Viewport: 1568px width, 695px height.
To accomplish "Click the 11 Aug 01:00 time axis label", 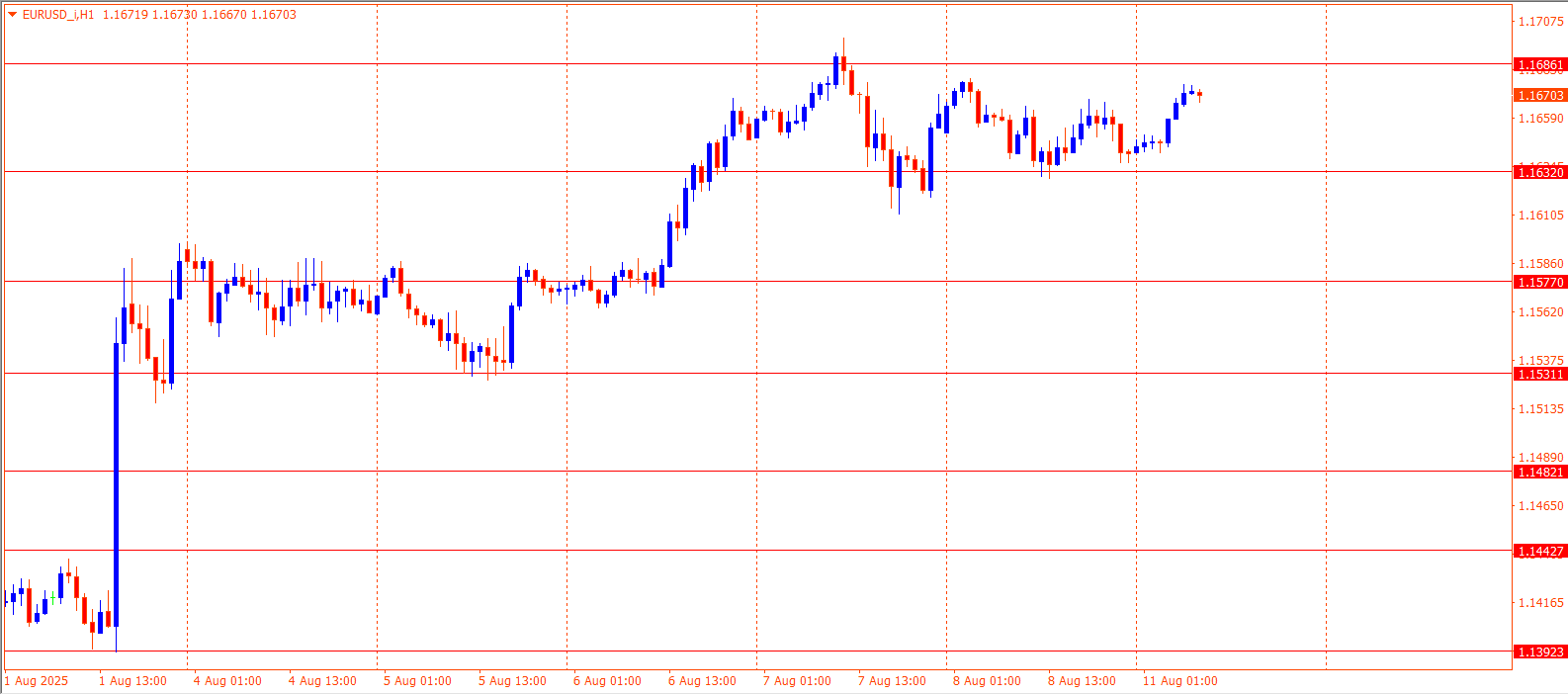I will pyautogui.click(x=1180, y=681).
